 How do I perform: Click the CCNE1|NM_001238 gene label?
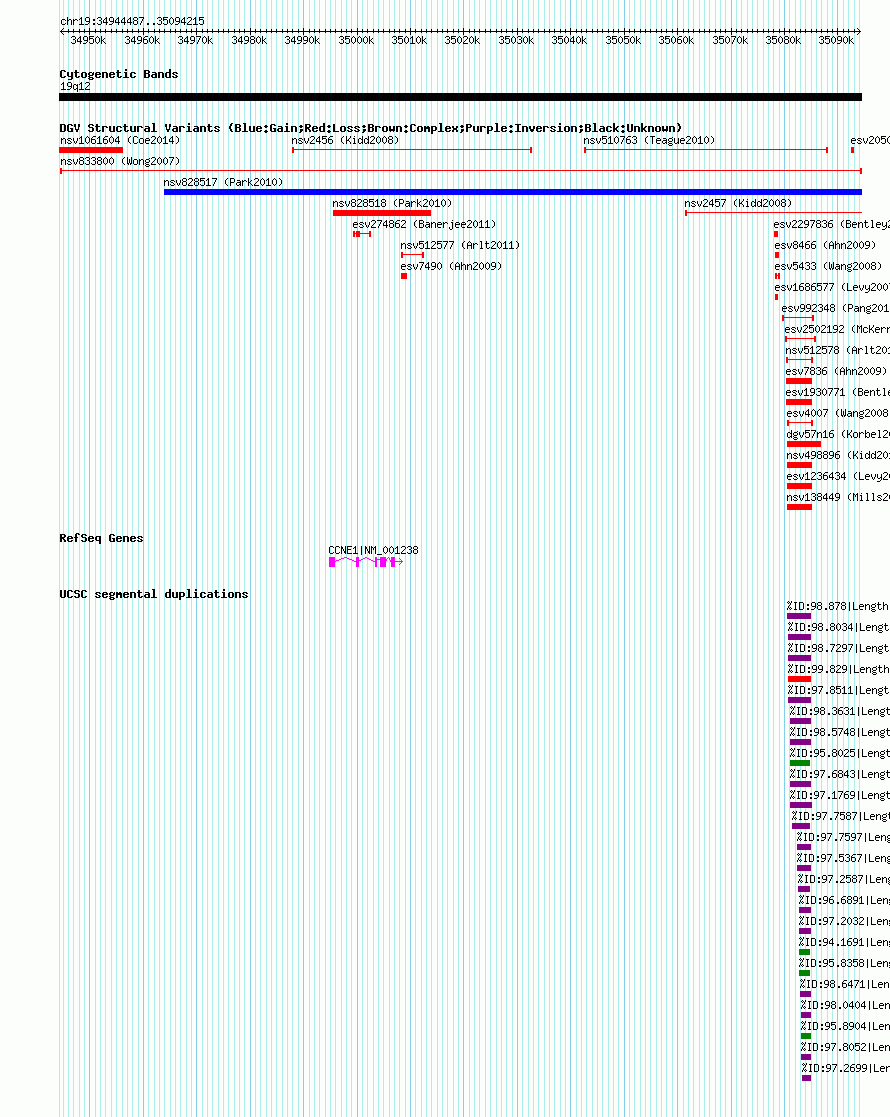click(x=373, y=550)
